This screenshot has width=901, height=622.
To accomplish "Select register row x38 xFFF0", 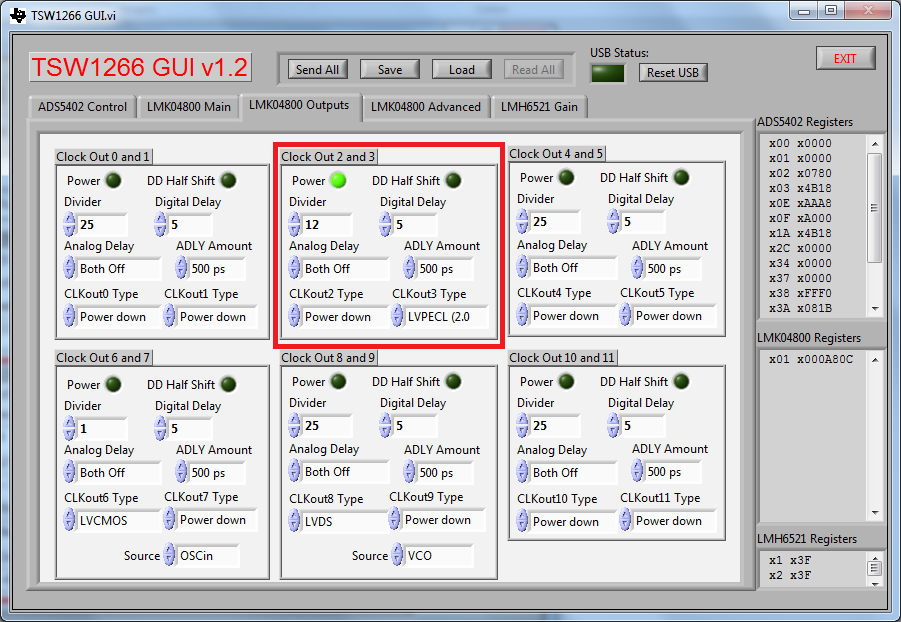I will [x=800, y=293].
